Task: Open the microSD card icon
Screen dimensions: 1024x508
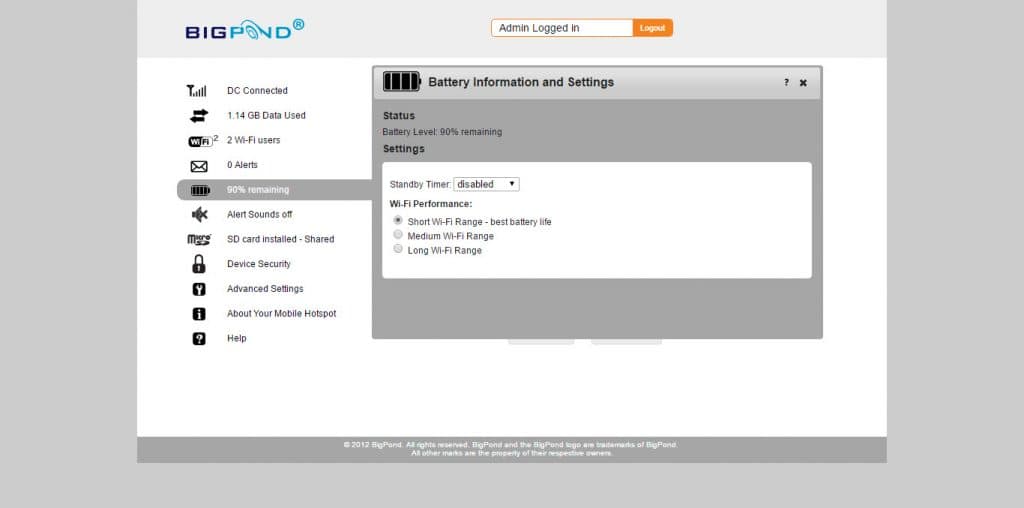Action: pos(199,239)
